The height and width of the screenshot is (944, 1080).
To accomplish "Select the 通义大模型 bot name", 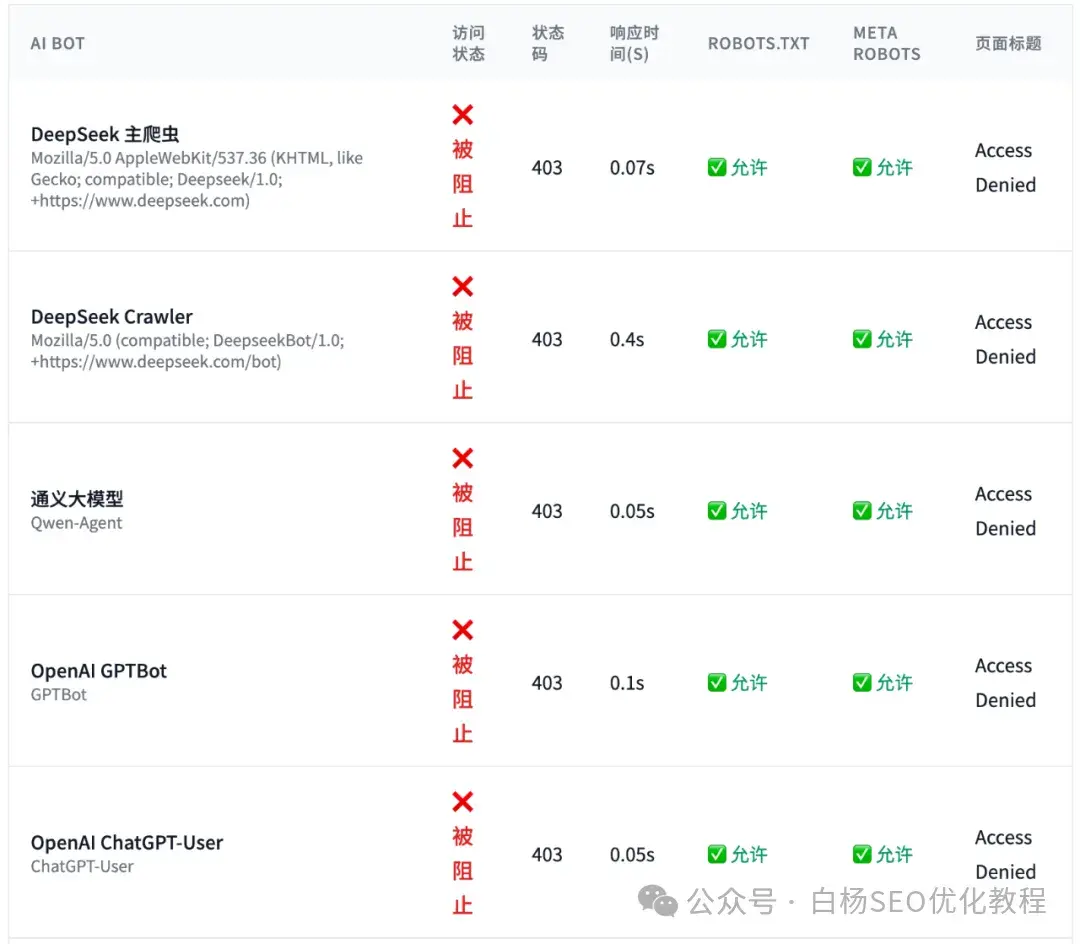I will click(x=77, y=499).
